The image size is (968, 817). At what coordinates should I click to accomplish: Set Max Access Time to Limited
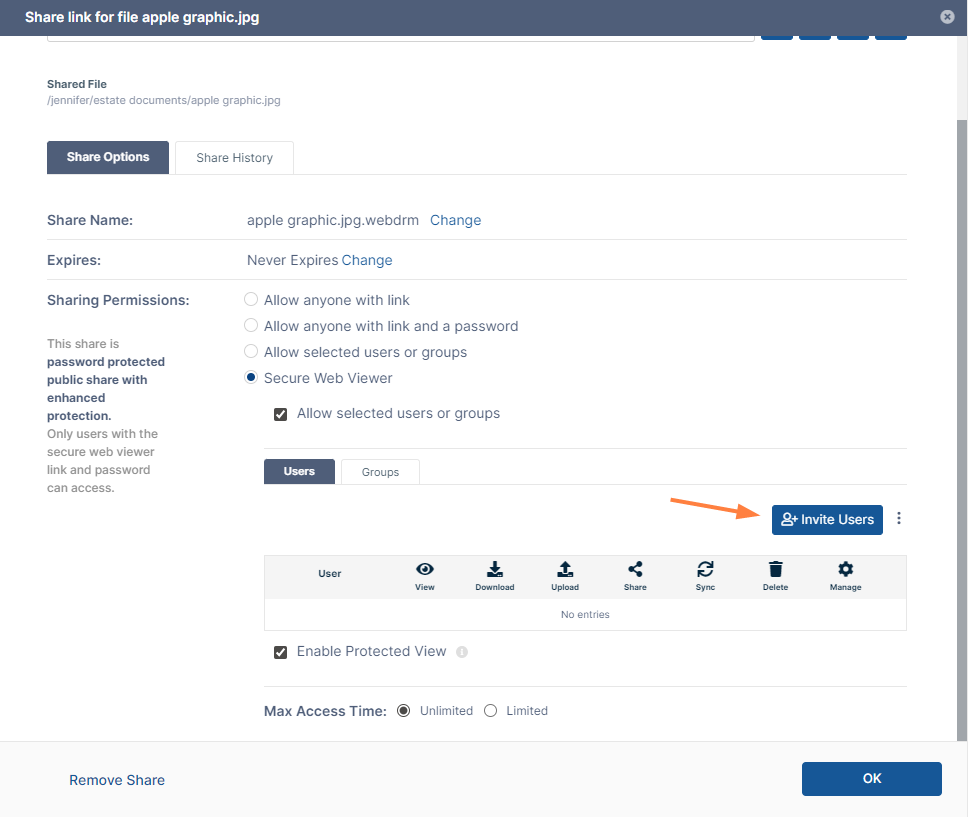pyautogui.click(x=491, y=711)
